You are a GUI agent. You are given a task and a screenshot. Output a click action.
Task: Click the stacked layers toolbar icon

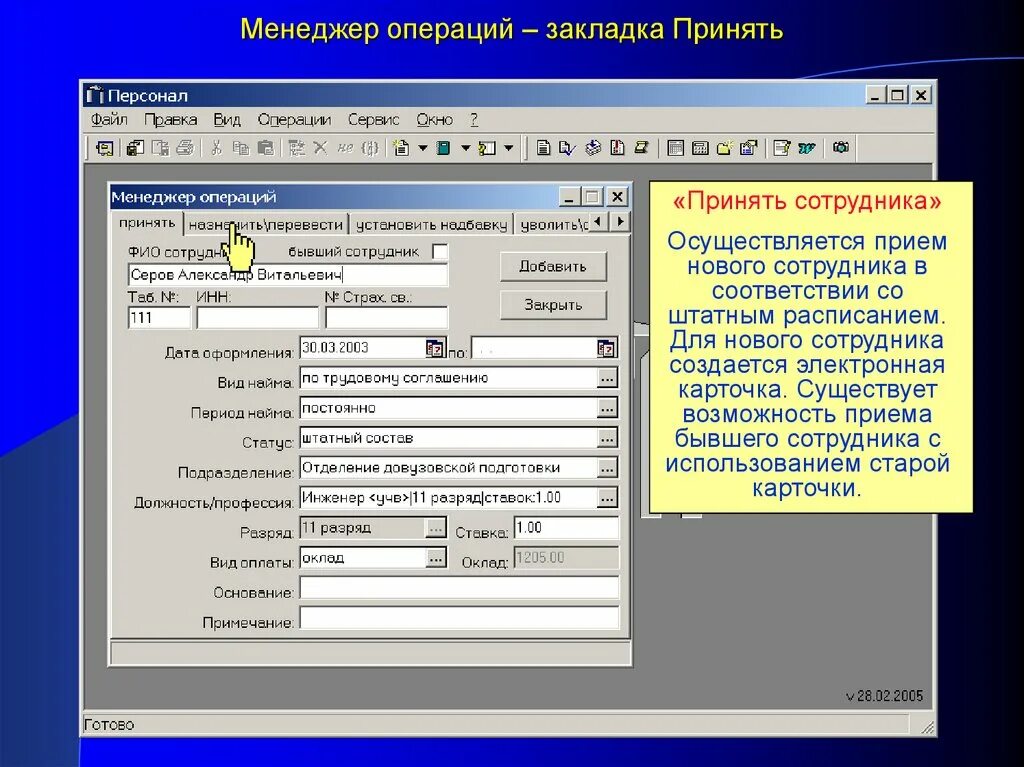click(x=592, y=148)
